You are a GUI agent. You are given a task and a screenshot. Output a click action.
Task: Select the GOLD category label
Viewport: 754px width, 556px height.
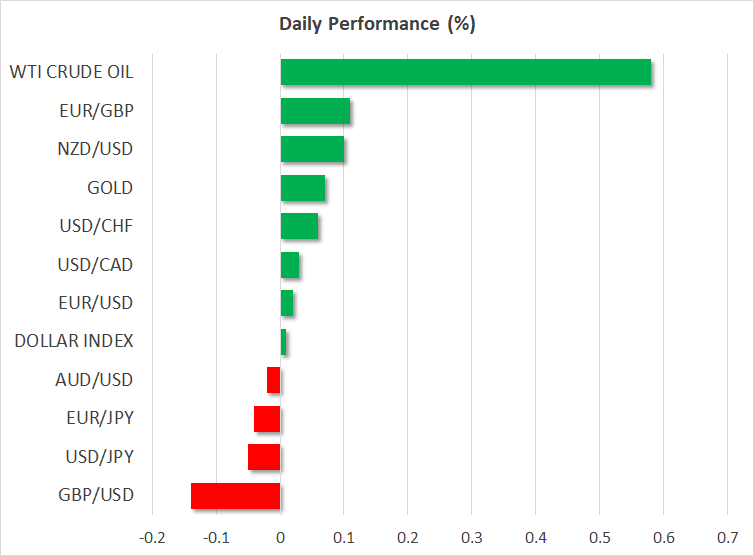pos(110,188)
